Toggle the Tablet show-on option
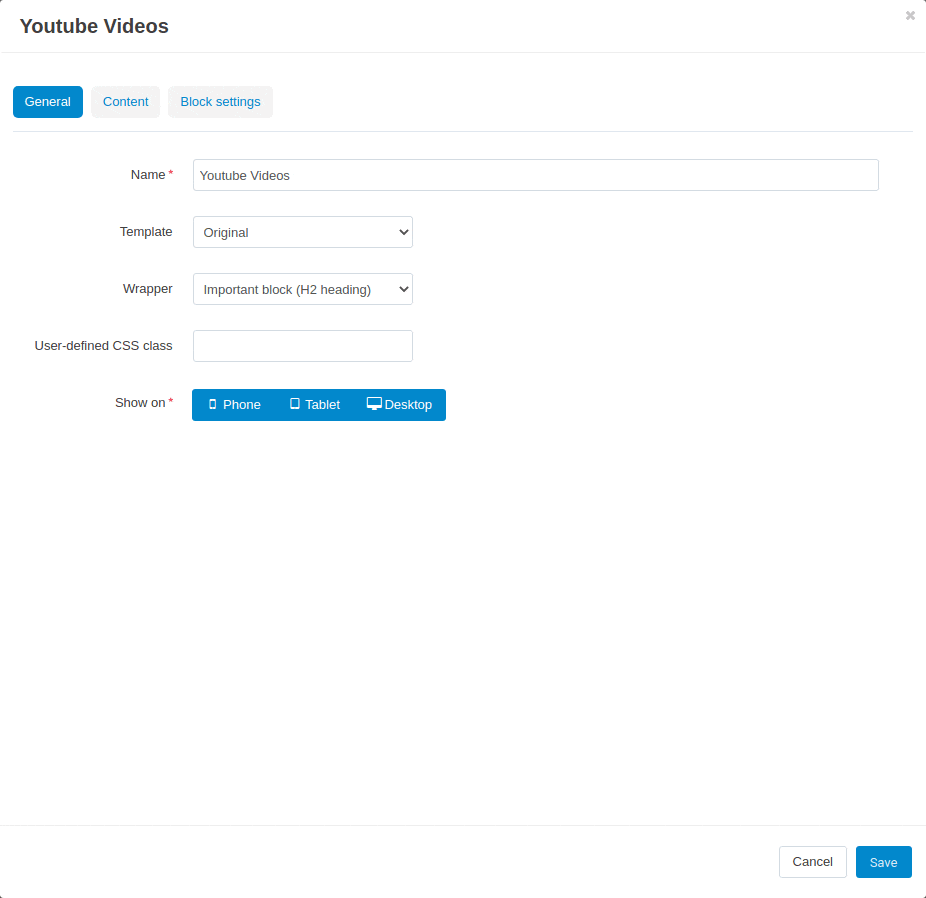 point(315,405)
